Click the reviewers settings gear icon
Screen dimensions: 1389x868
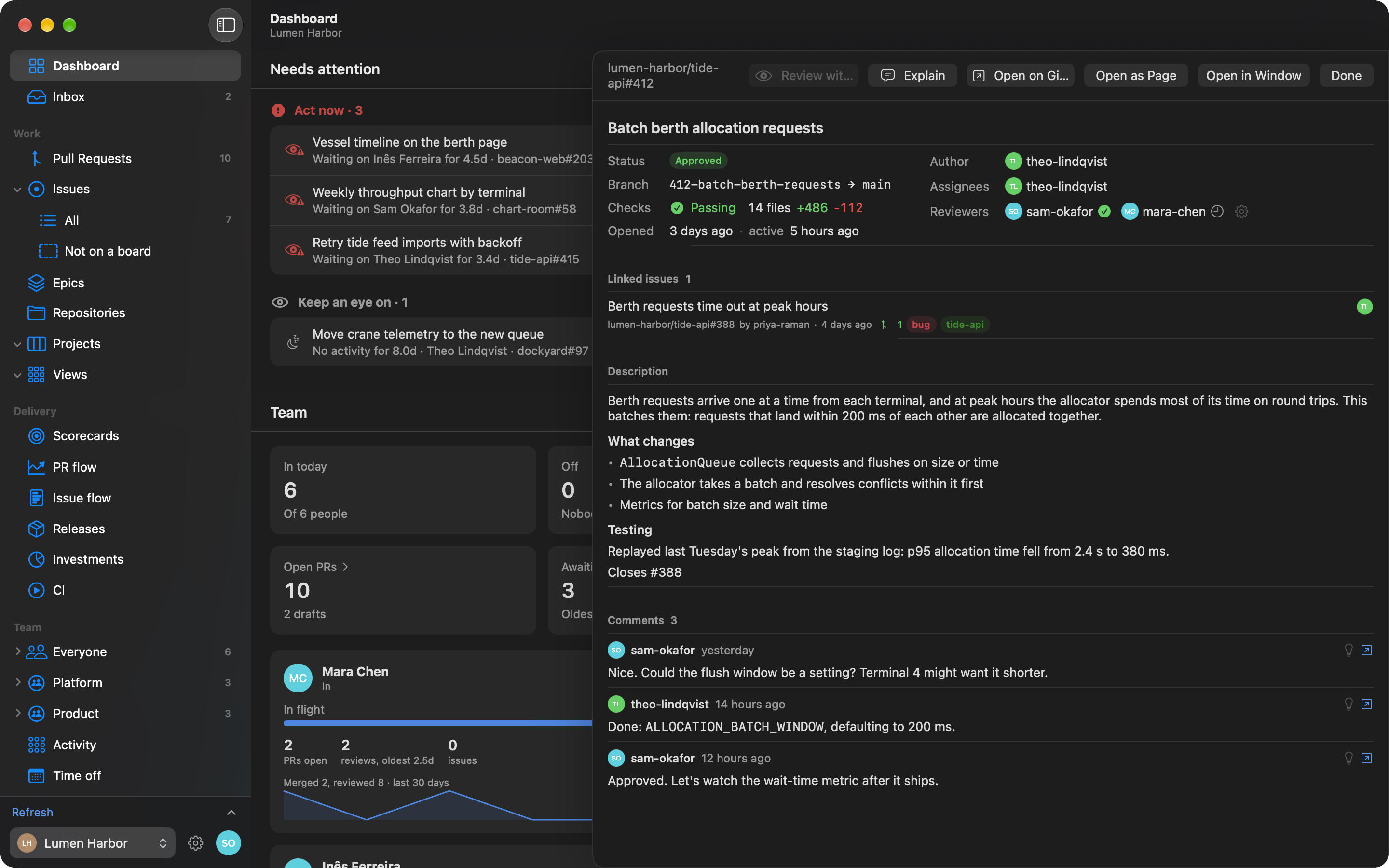click(x=1241, y=211)
